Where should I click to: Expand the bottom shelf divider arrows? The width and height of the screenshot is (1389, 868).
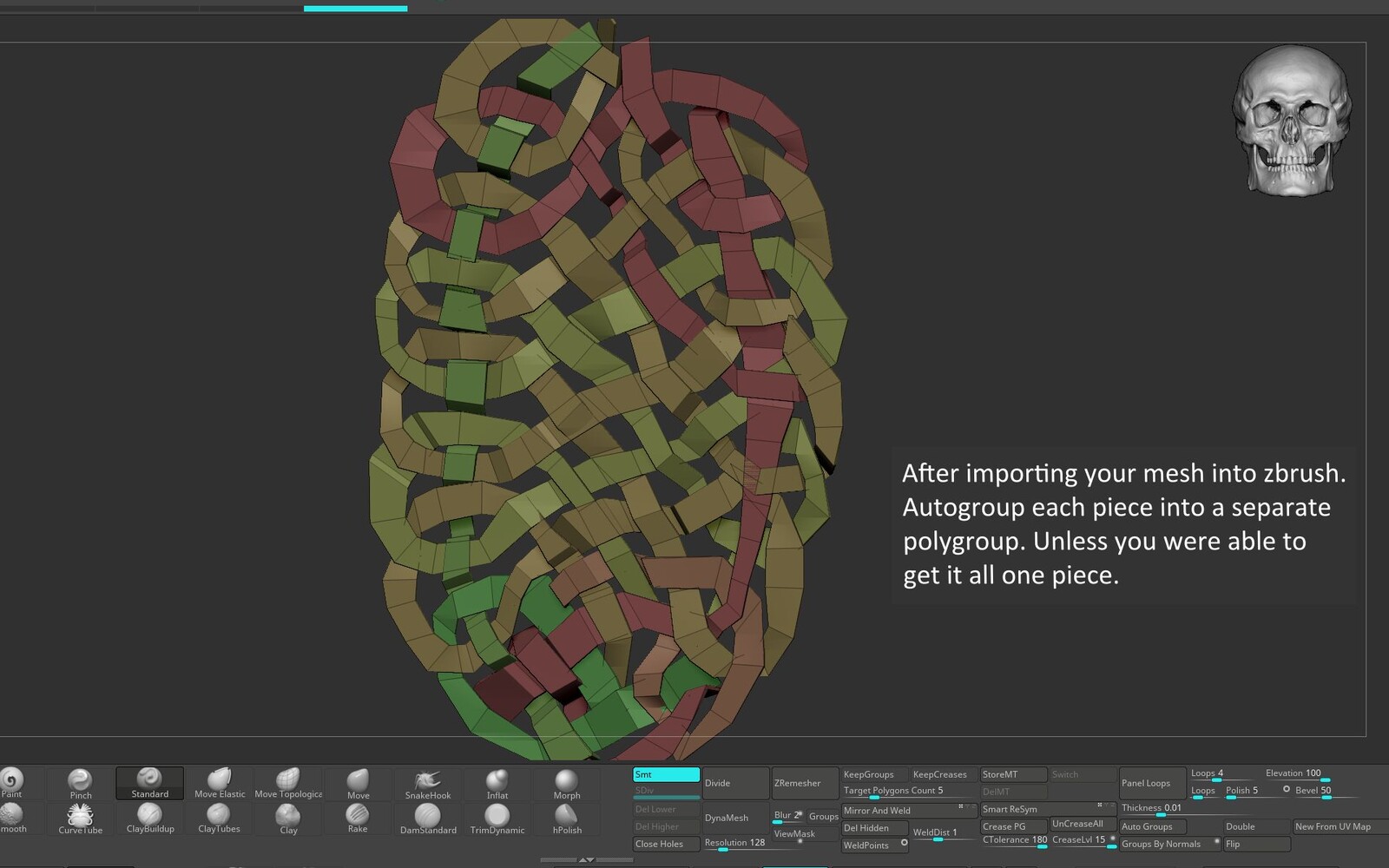click(x=586, y=859)
